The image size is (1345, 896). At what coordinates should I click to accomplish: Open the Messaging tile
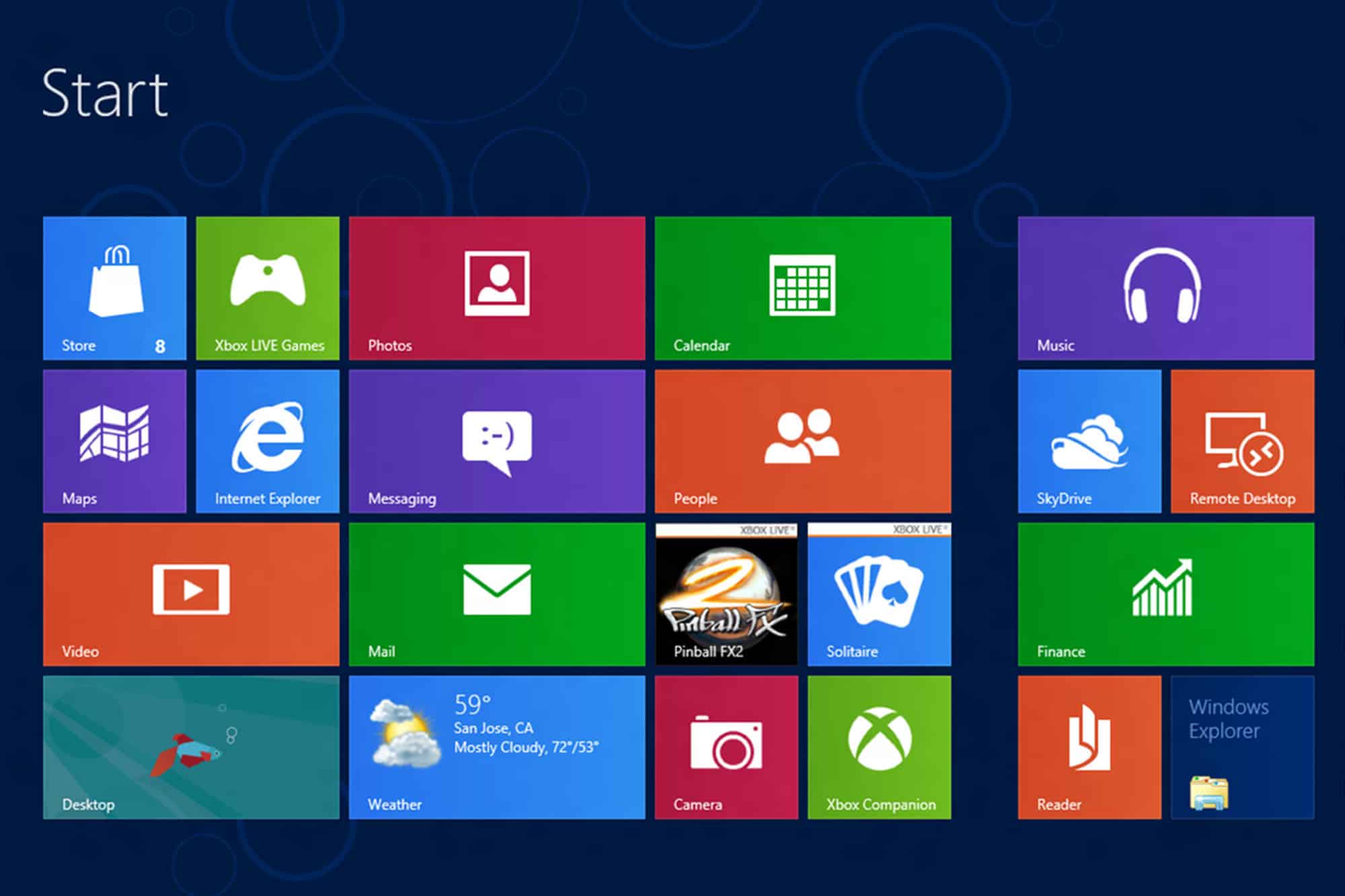pyautogui.click(x=496, y=441)
